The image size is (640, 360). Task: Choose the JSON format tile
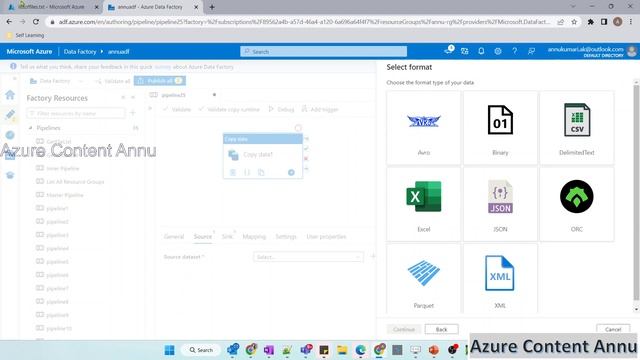click(500, 204)
